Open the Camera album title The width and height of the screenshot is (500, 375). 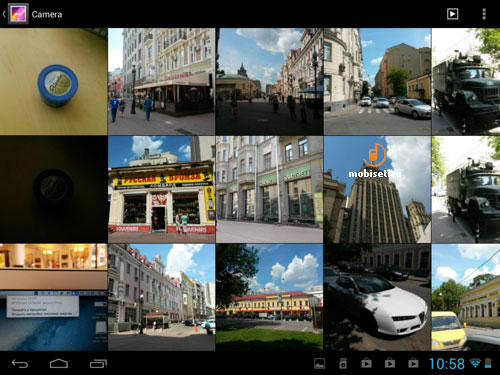[x=47, y=14]
